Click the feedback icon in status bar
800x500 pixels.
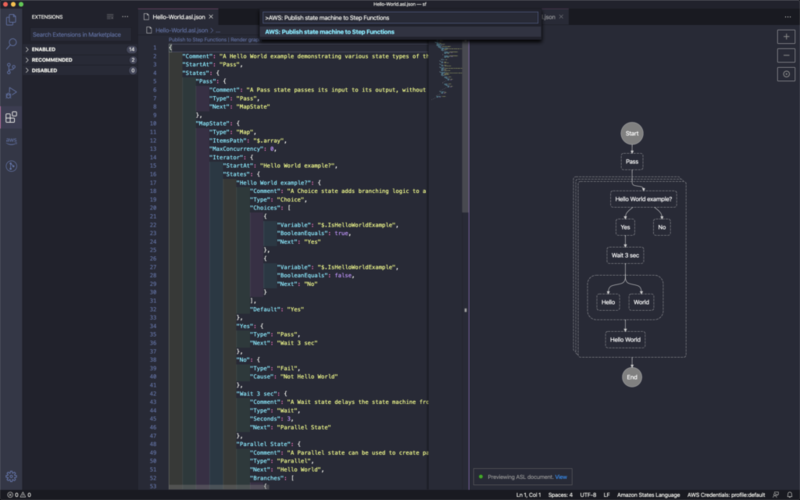tap(776, 494)
